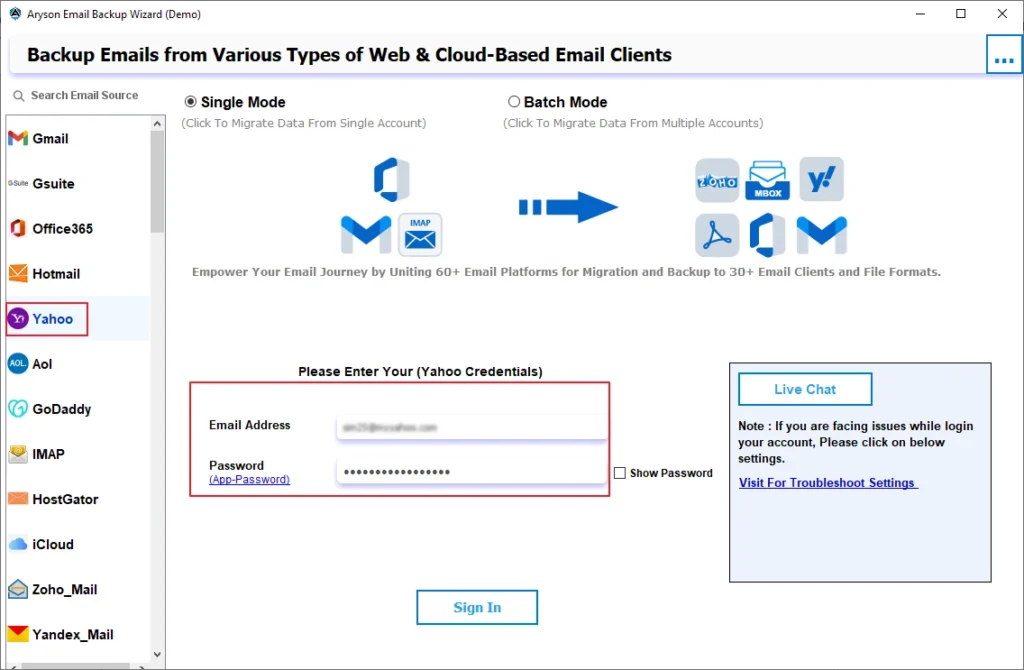Click the IMAP envelope icon in sidebar
Image resolution: width=1024 pixels, height=670 pixels.
18,454
